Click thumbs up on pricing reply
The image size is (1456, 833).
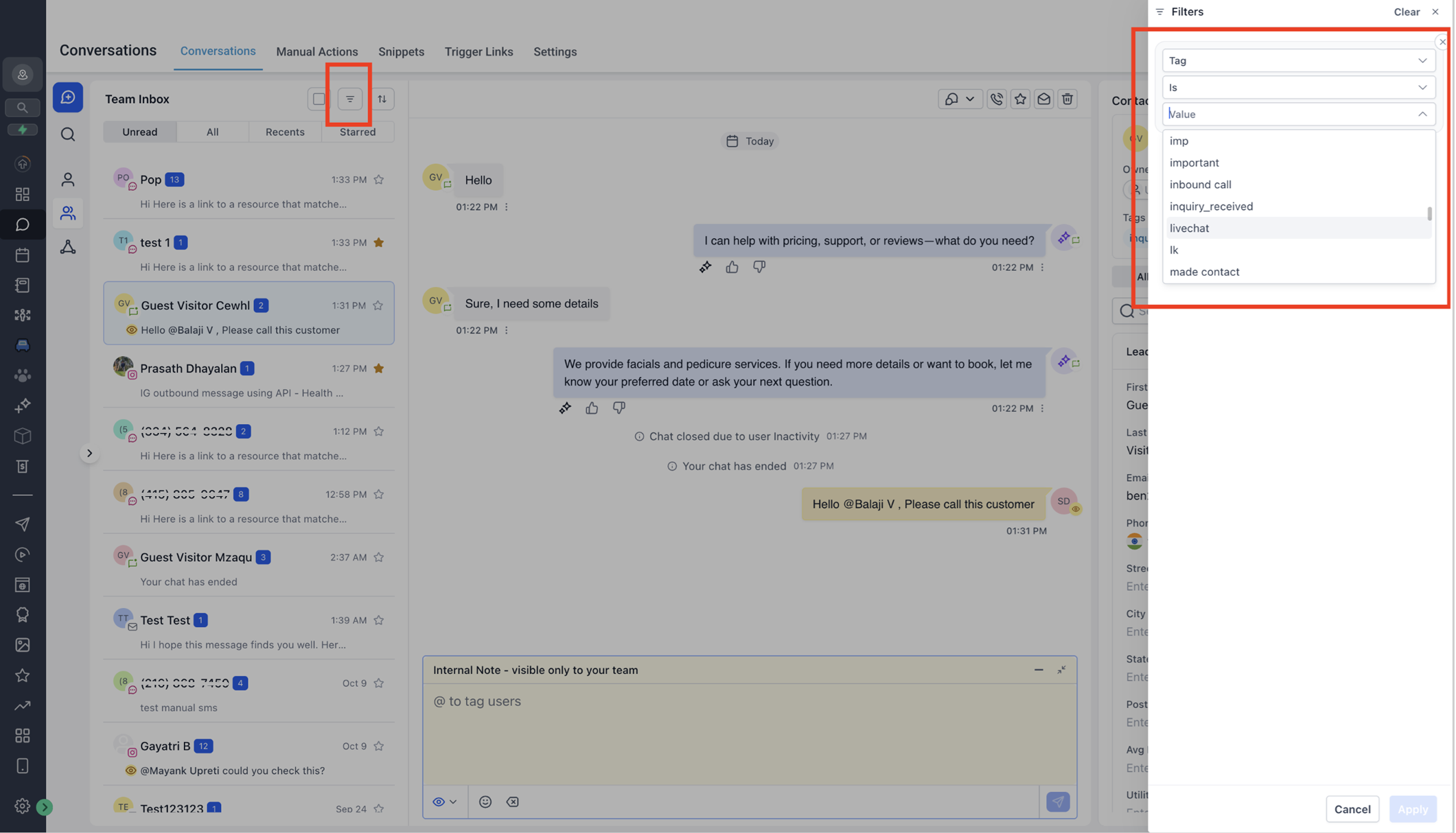point(732,267)
